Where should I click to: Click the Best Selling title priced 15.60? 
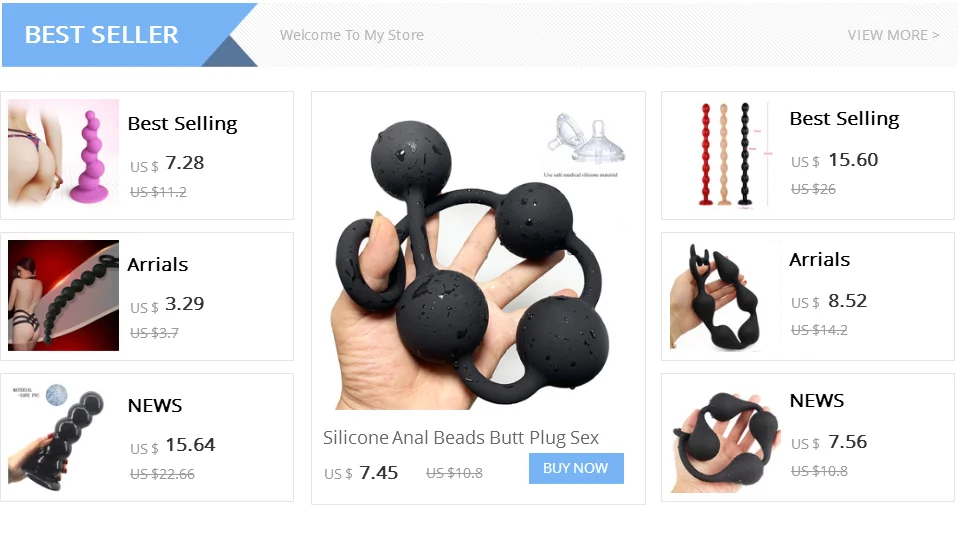844,119
